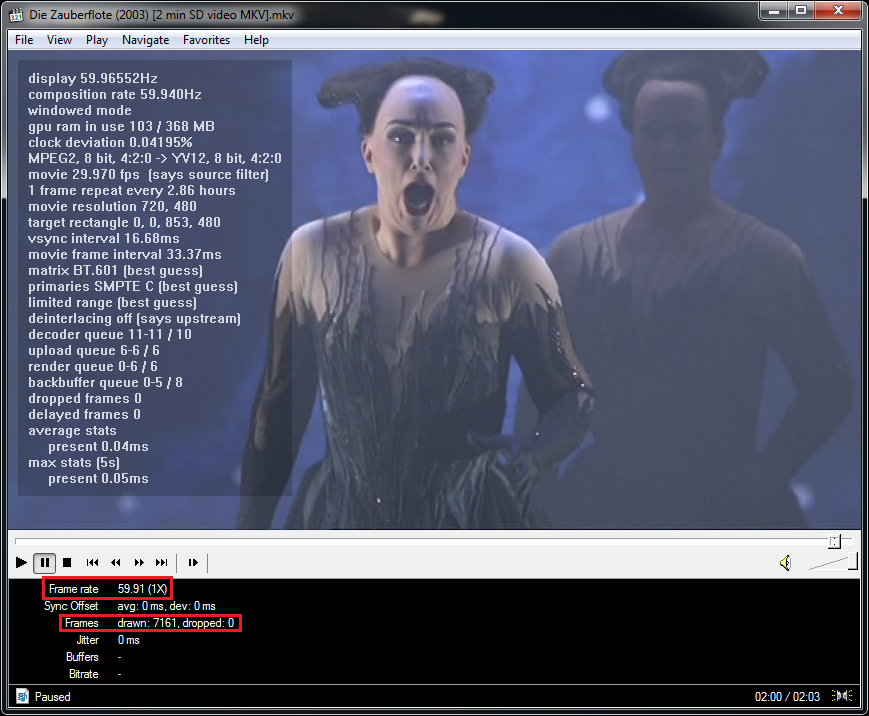Open the Help menu
Screen dimensions: 869x716
[x=256, y=40]
